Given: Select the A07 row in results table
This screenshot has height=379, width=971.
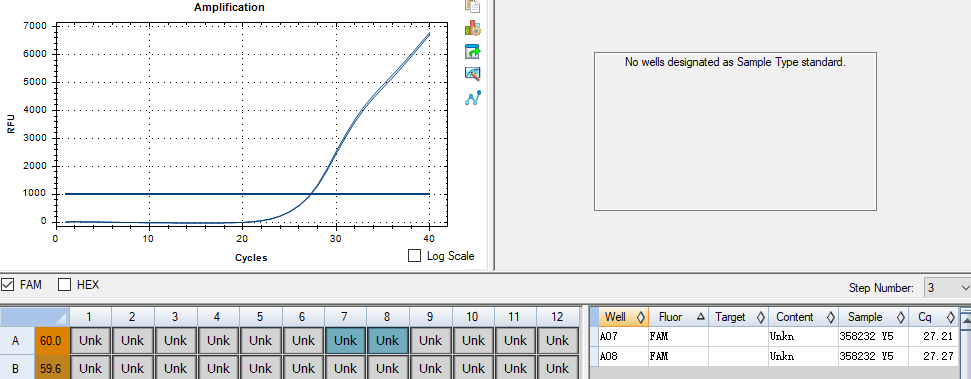Looking at the screenshot, I should (773, 337).
